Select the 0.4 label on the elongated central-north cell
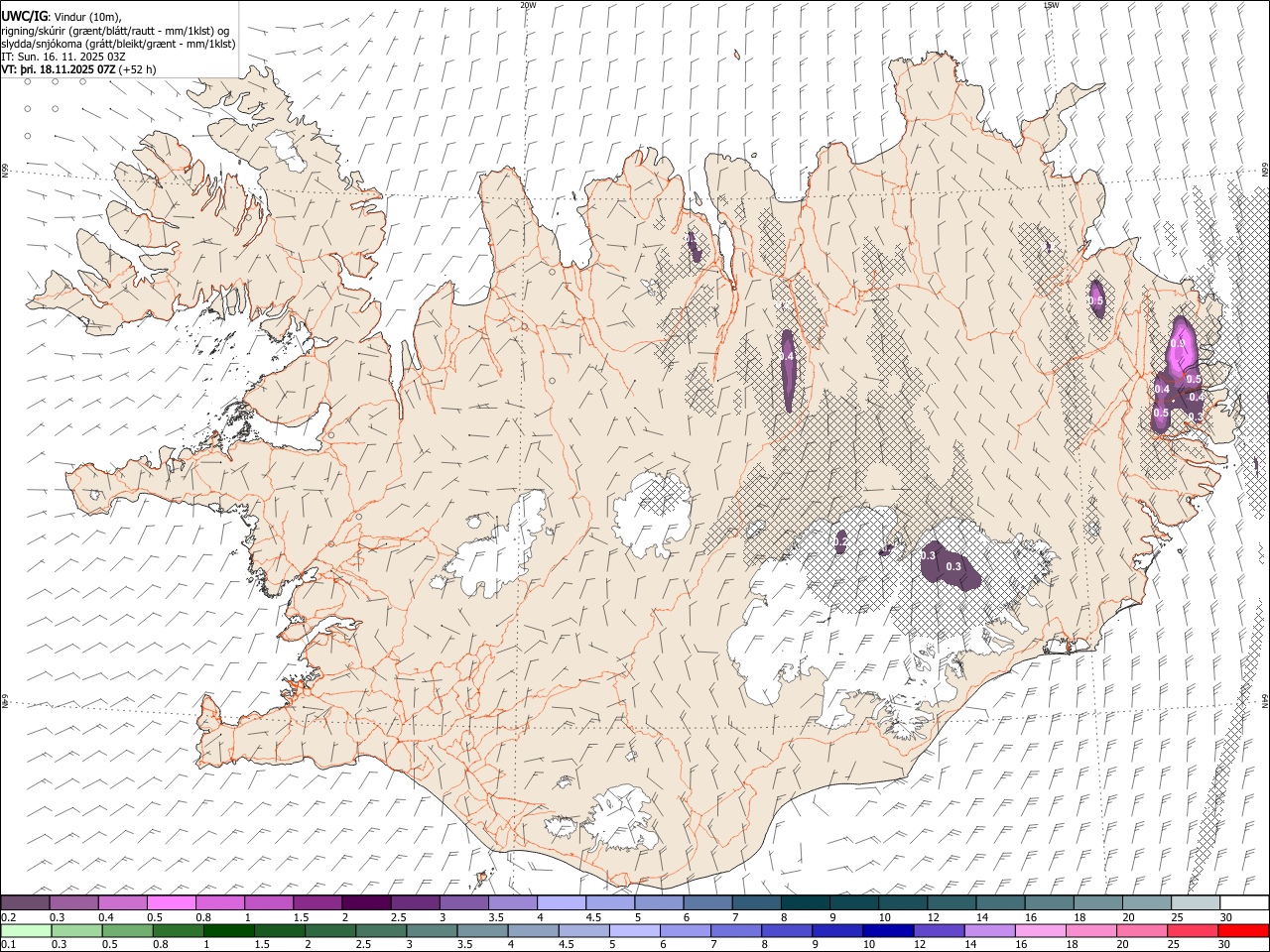Image resolution: width=1270 pixels, height=952 pixels. click(787, 356)
